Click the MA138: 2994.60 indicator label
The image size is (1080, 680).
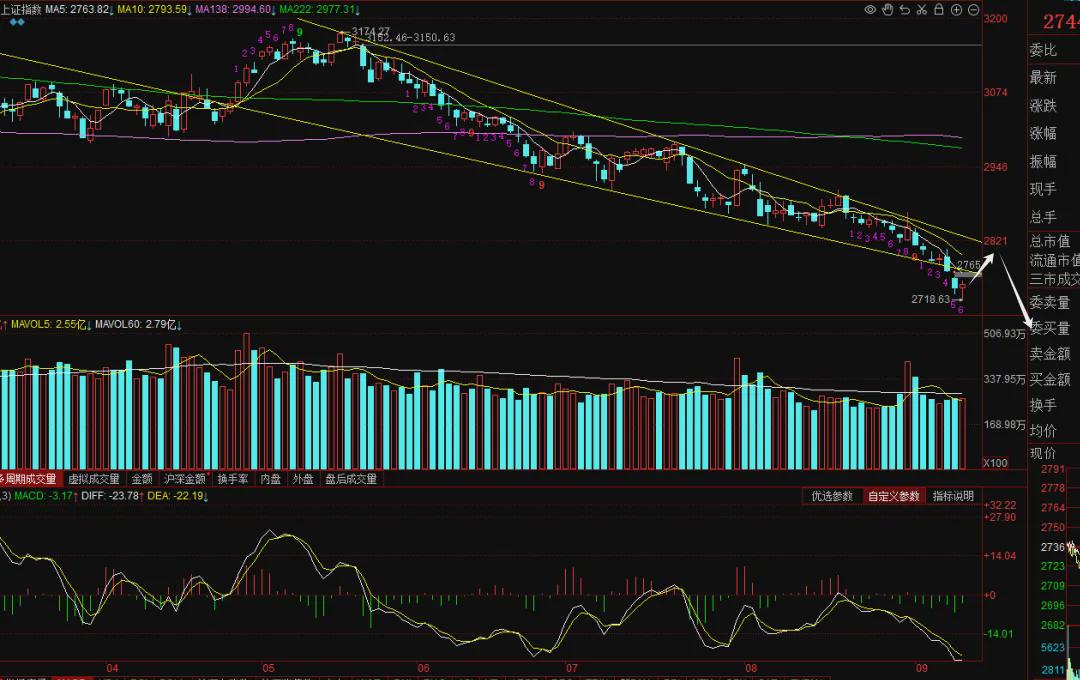[236, 10]
